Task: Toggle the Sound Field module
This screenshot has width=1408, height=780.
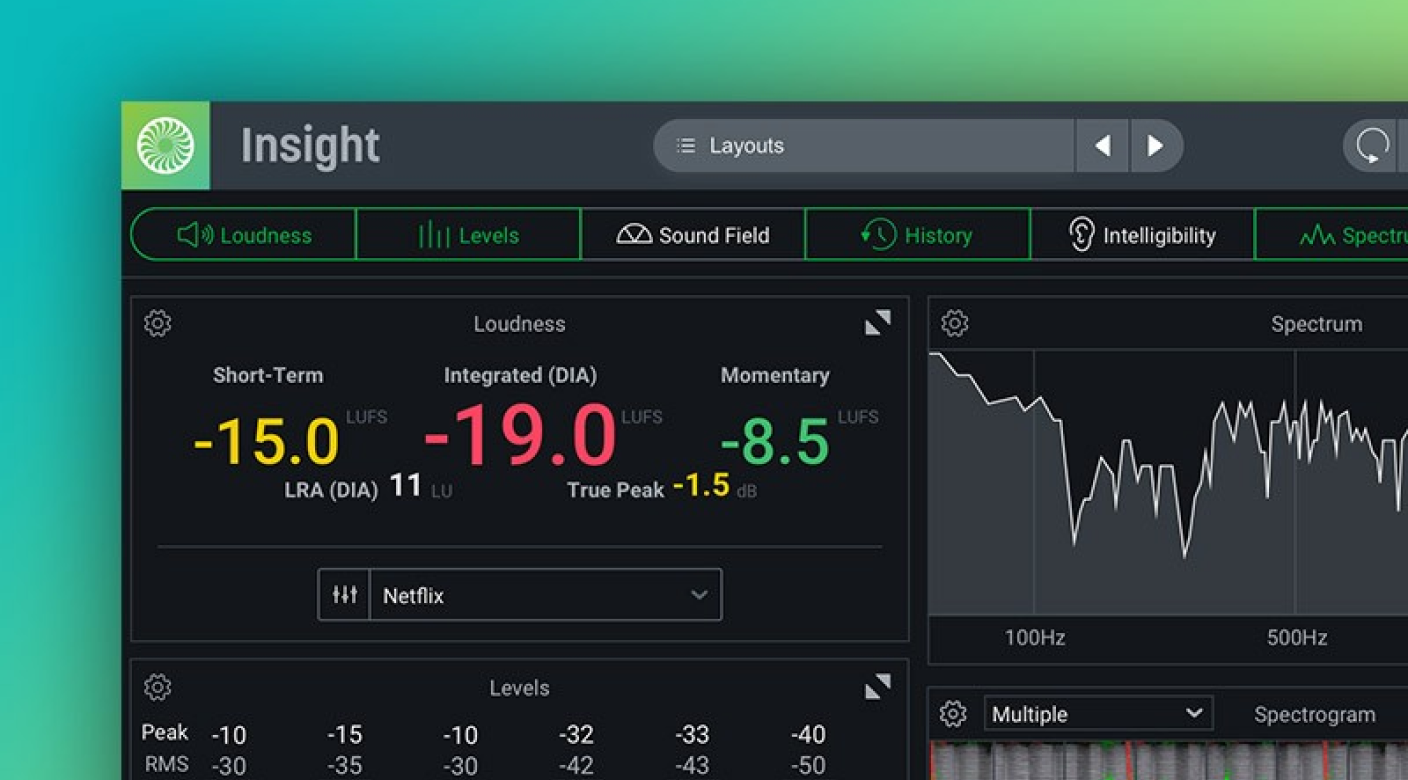Action: pyautogui.click(x=693, y=235)
